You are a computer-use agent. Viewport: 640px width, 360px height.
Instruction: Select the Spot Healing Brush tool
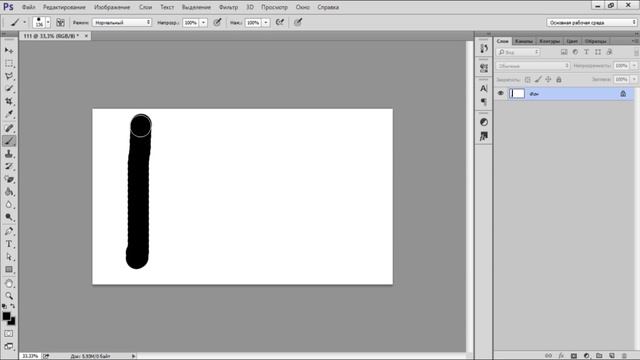pyautogui.click(x=9, y=128)
